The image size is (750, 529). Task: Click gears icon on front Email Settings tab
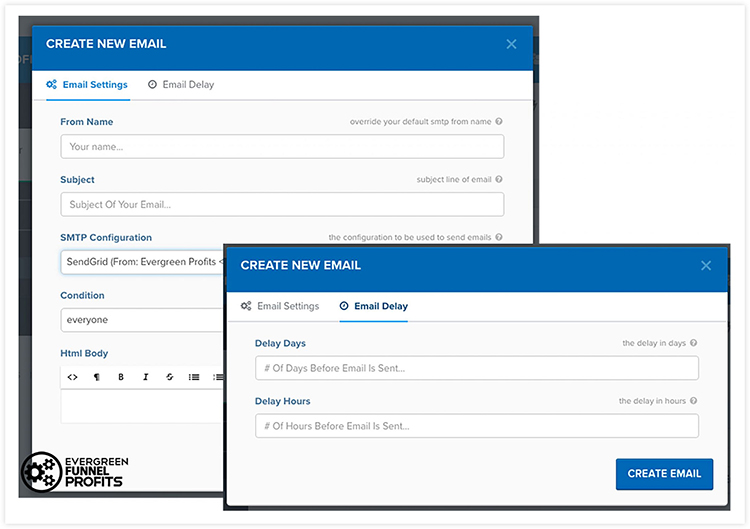246,306
